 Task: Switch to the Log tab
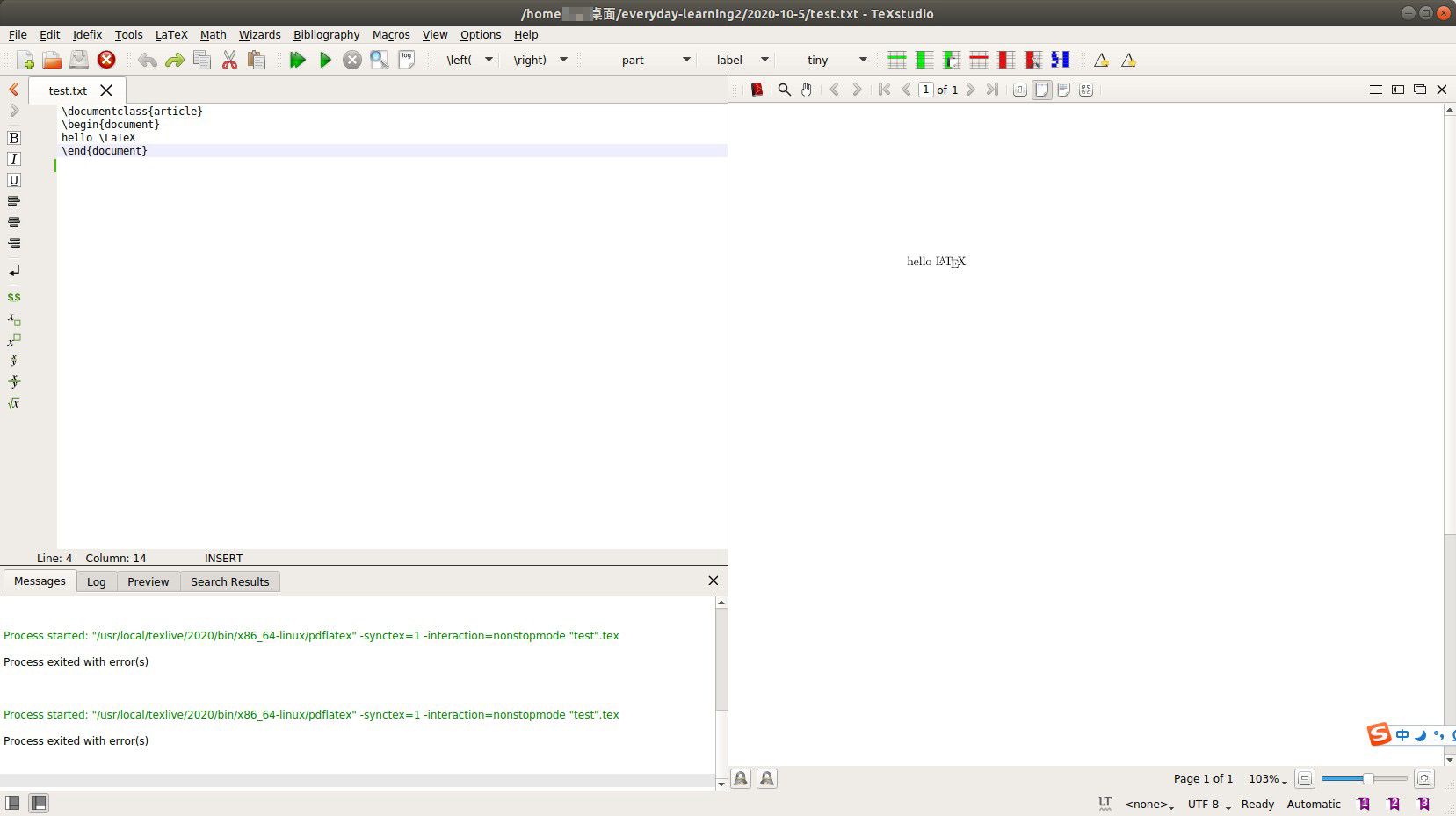coord(97,581)
